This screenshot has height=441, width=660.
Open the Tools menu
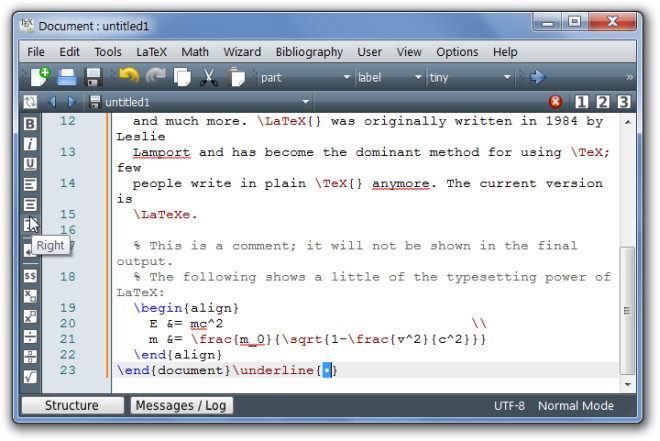point(108,52)
